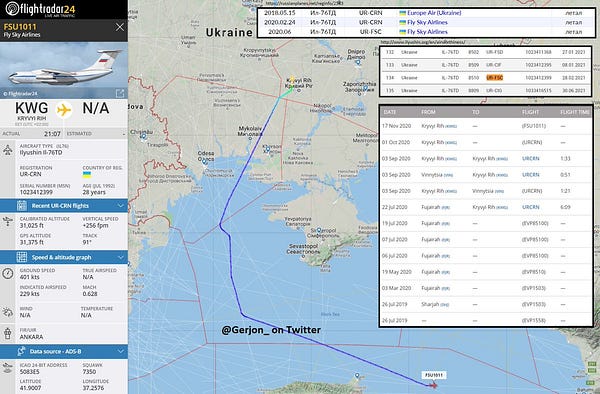Click the Recent UR-CRN flights calendar icon
This screenshot has height=394, width=600.
point(22,206)
